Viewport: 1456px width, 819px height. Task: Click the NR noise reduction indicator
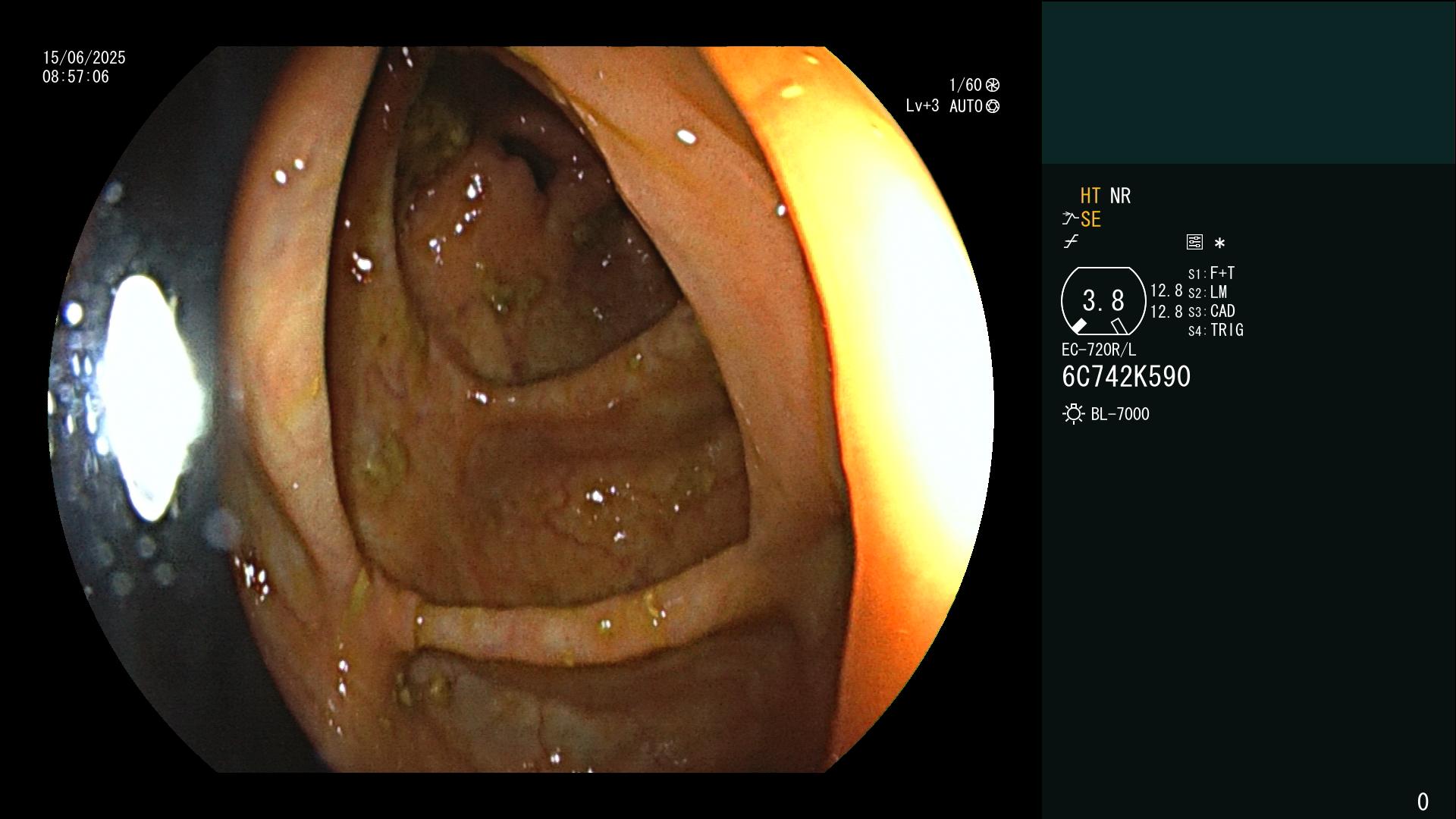[1120, 196]
